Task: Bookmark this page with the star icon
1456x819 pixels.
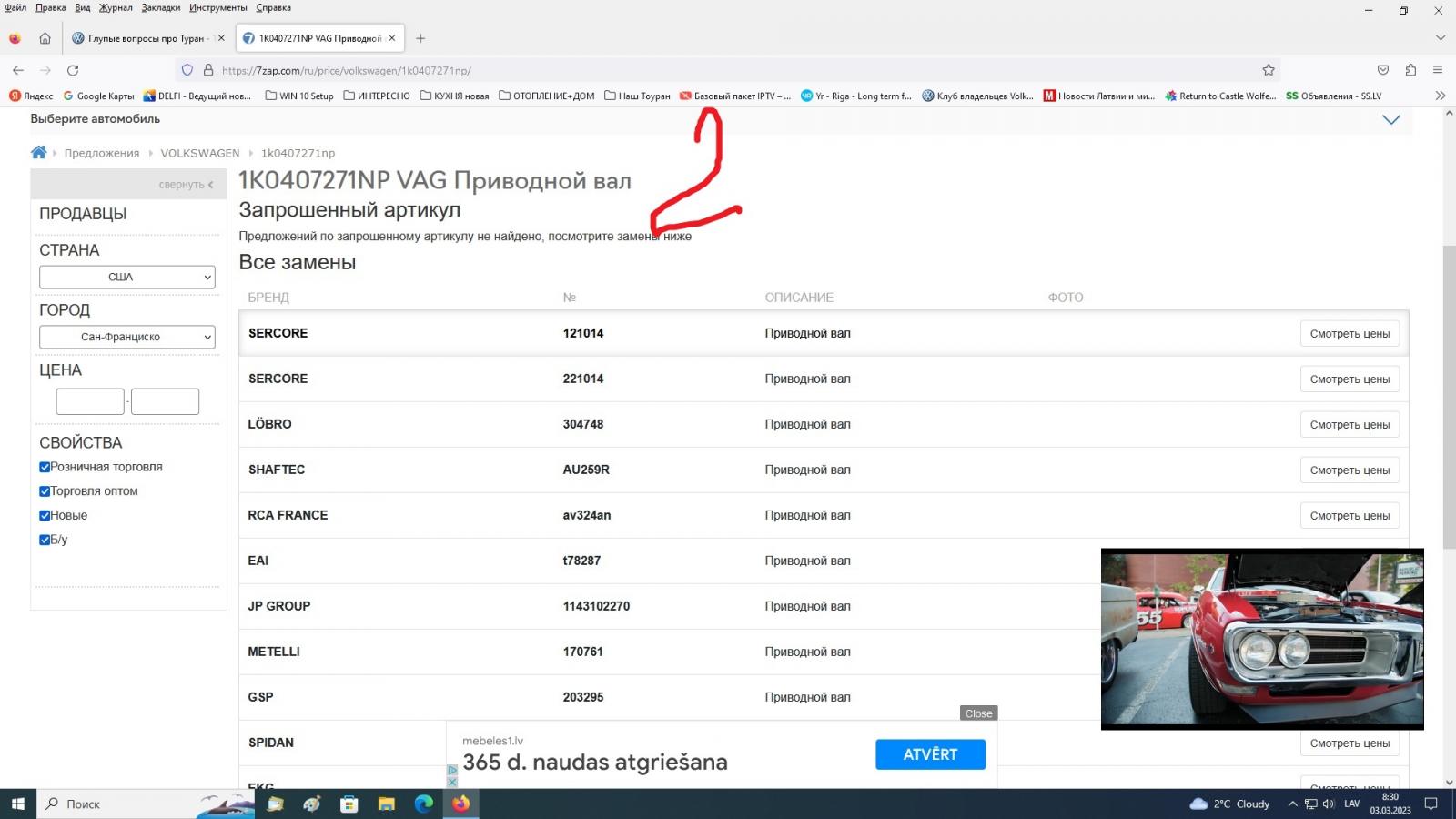Action: tap(1269, 70)
